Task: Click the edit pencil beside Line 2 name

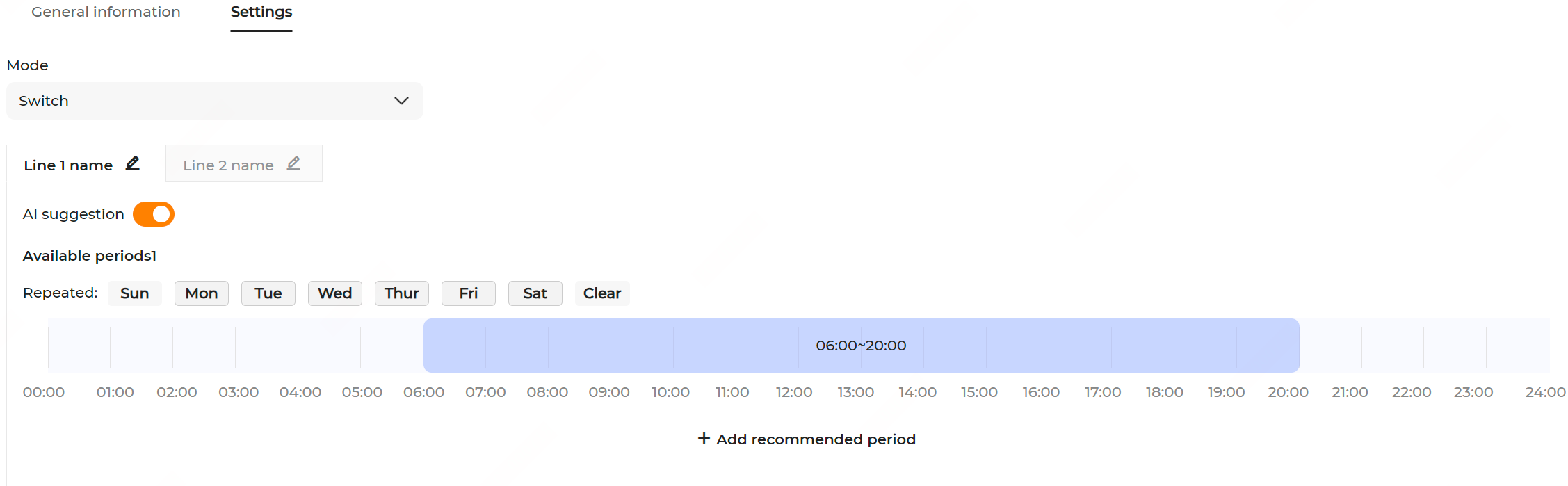Action: coord(293,163)
